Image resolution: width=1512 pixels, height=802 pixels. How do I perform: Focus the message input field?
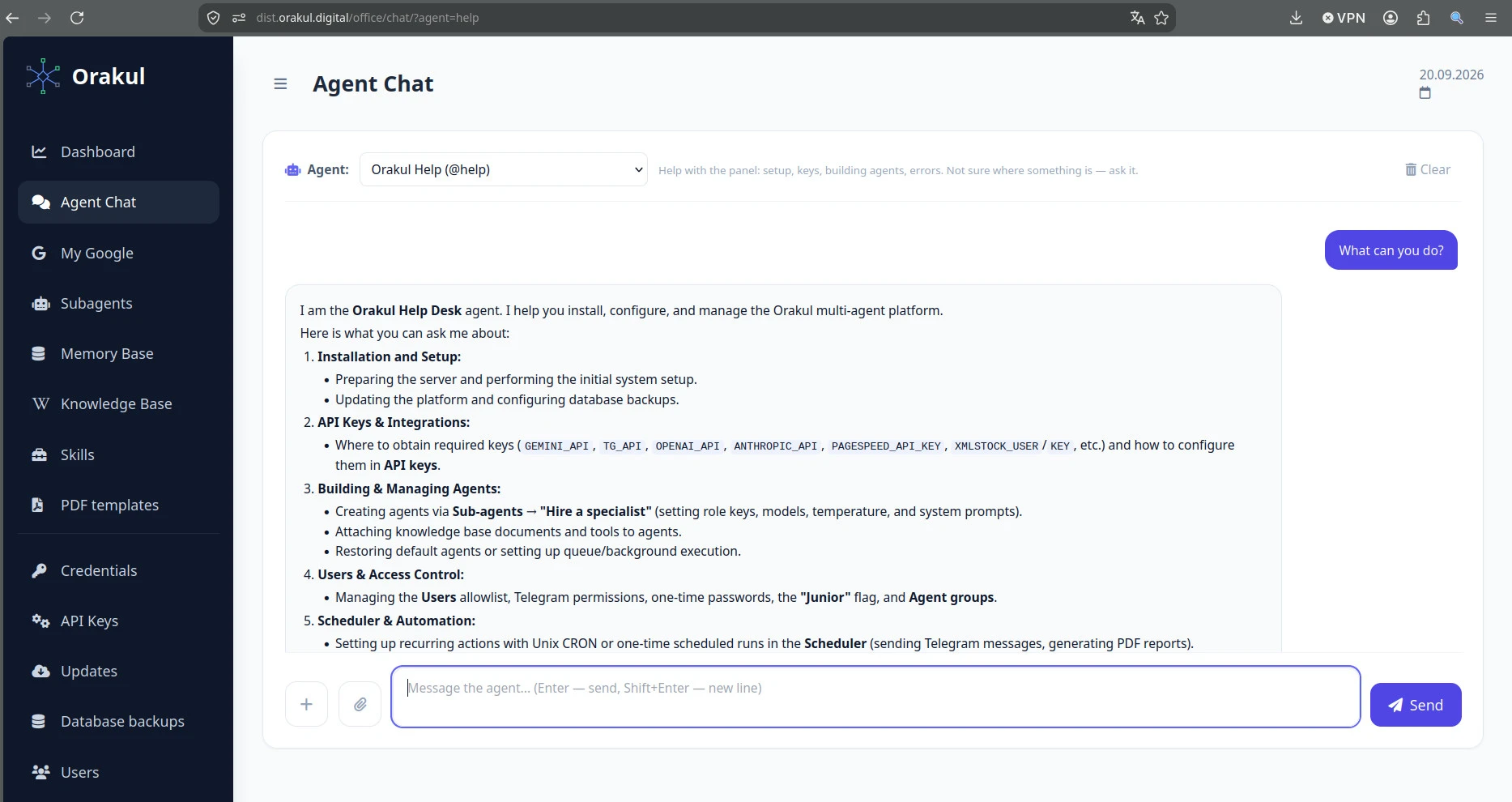click(875, 697)
